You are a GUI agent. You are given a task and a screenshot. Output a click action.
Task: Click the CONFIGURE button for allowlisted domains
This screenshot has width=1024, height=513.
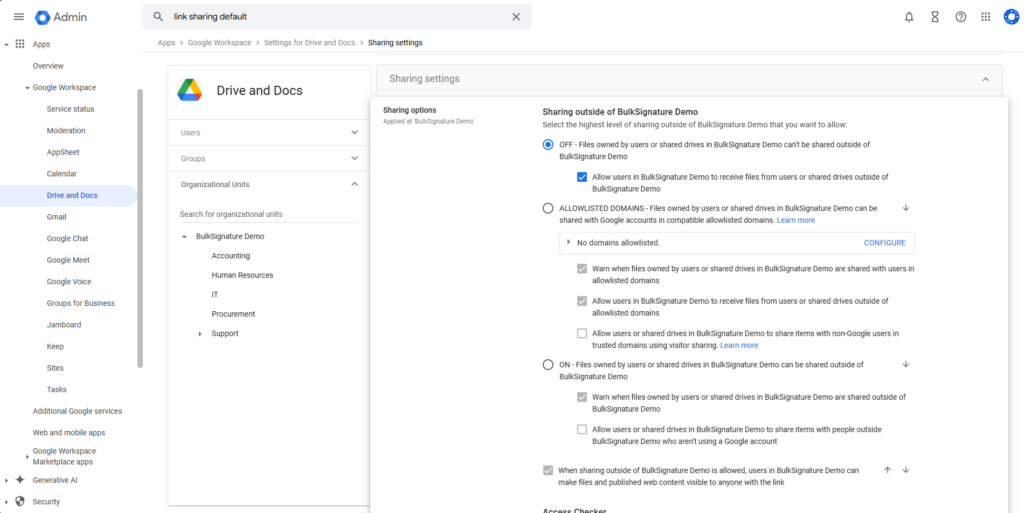[884, 243]
